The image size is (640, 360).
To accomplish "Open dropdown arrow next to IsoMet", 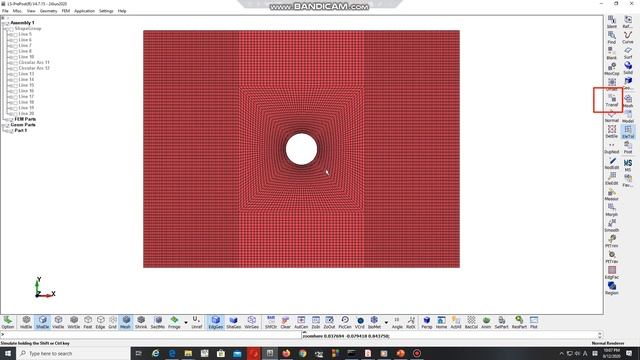I will (386, 322).
